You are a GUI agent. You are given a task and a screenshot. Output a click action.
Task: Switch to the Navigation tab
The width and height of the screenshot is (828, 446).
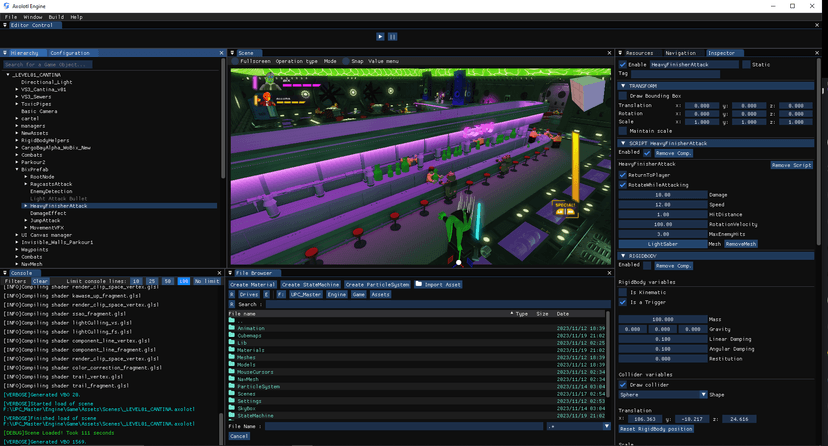click(680, 53)
